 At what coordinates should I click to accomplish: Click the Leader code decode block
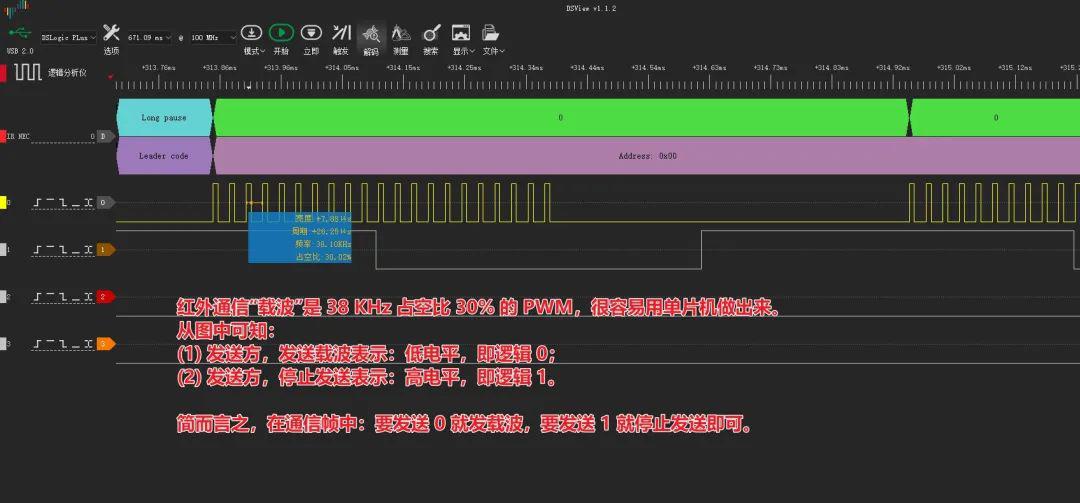[164, 156]
